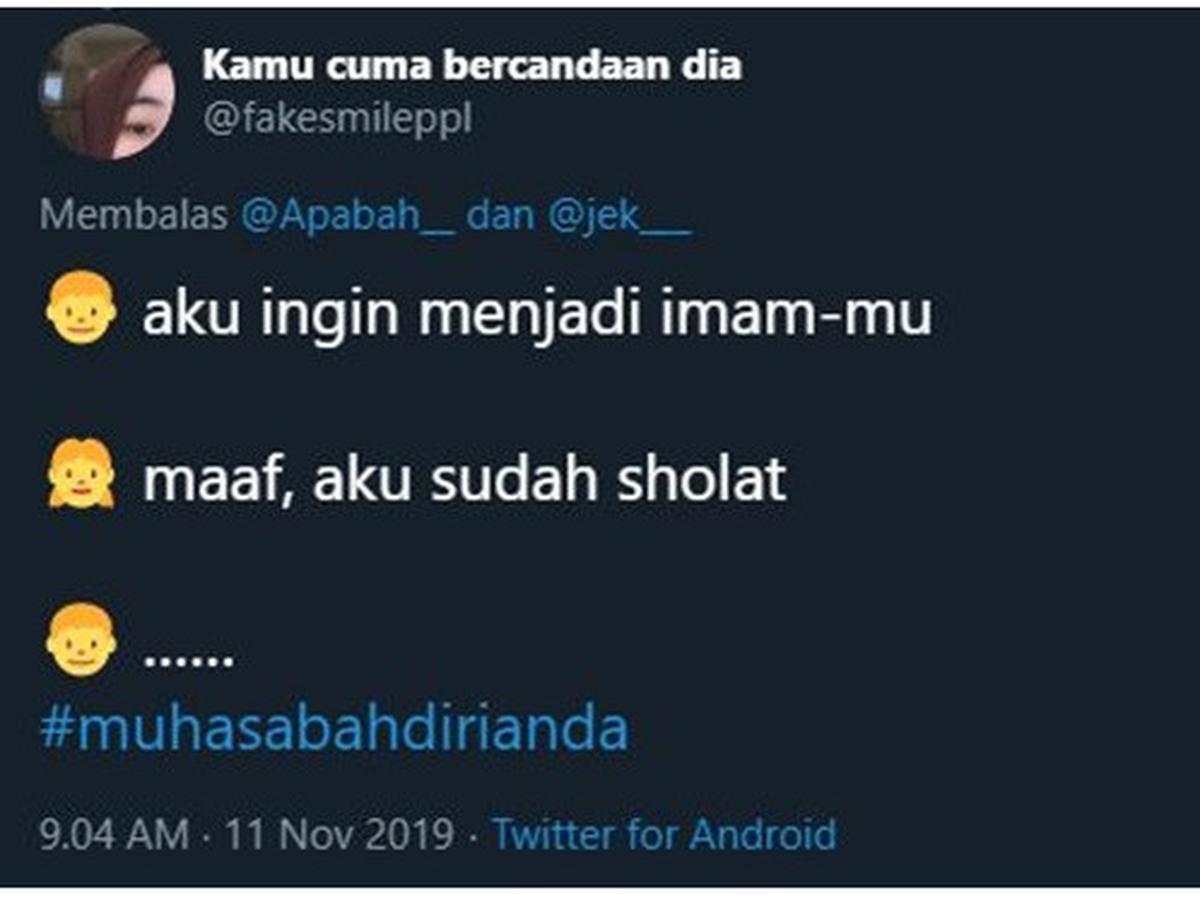Open the @Apabah_ mention
The height and width of the screenshot is (900, 1200).
[349, 216]
